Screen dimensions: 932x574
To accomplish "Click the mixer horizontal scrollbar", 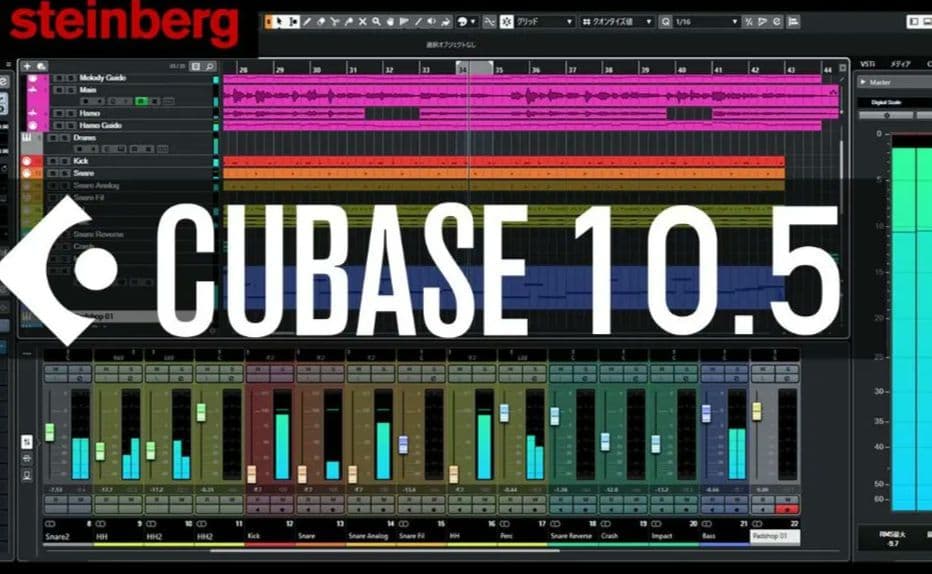I will (x=385, y=550).
